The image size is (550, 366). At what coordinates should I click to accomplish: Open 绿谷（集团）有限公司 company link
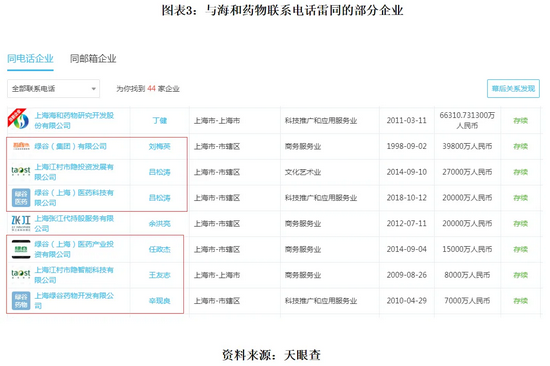point(71,146)
